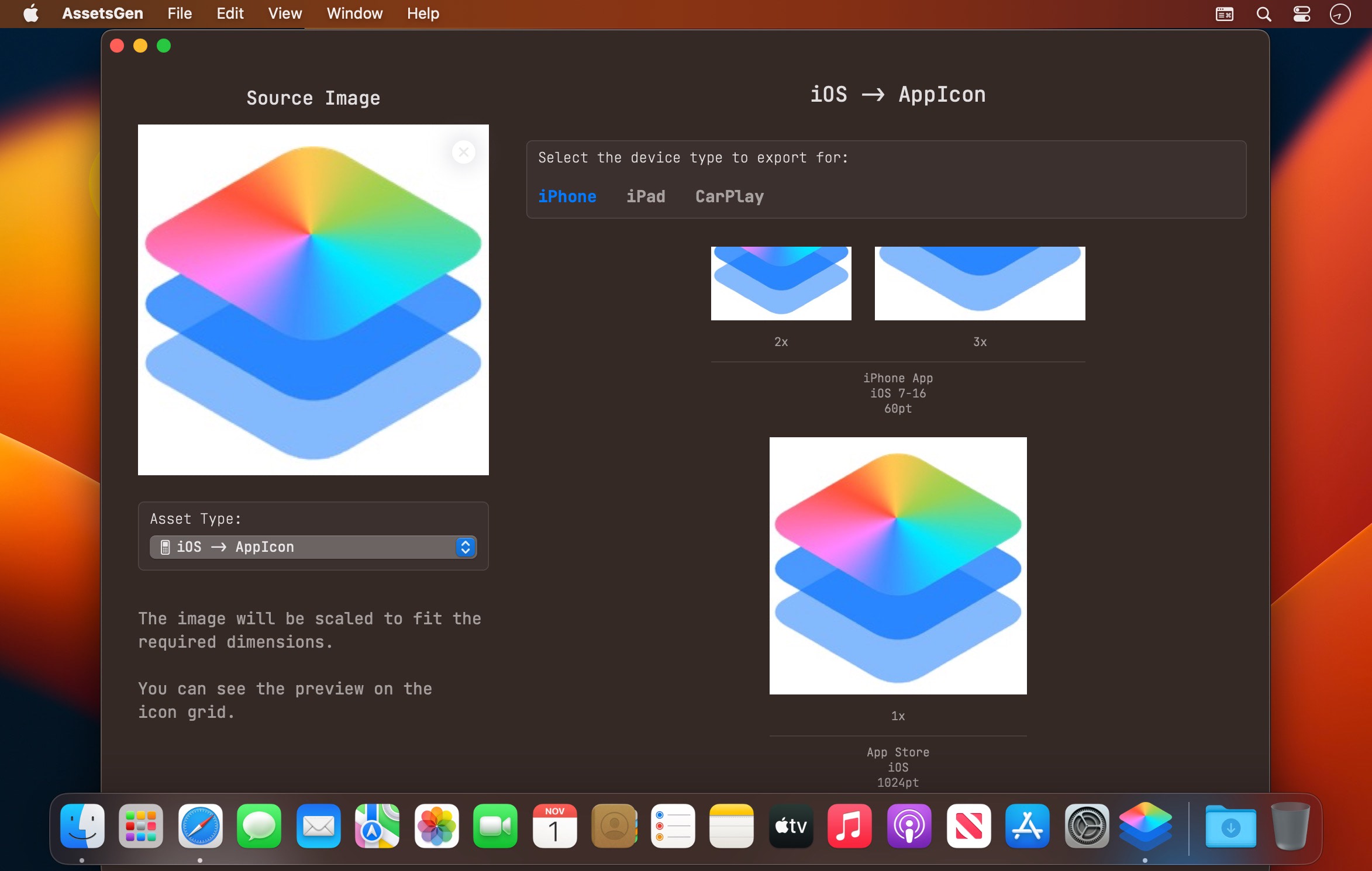Open the Window menu
This screenshot has height=871, width=1372.
tap(354, 13)
